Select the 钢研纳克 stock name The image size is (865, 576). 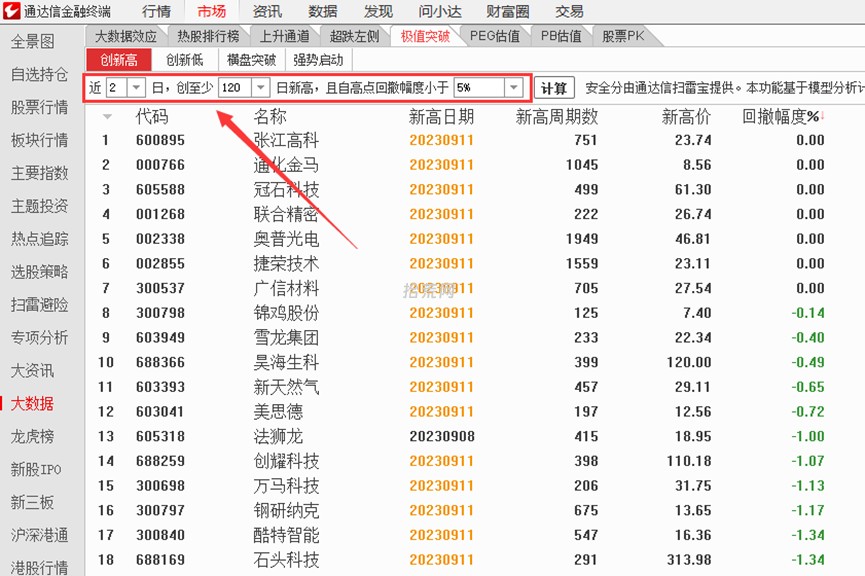pyautogui.click(x=286, y=510)
